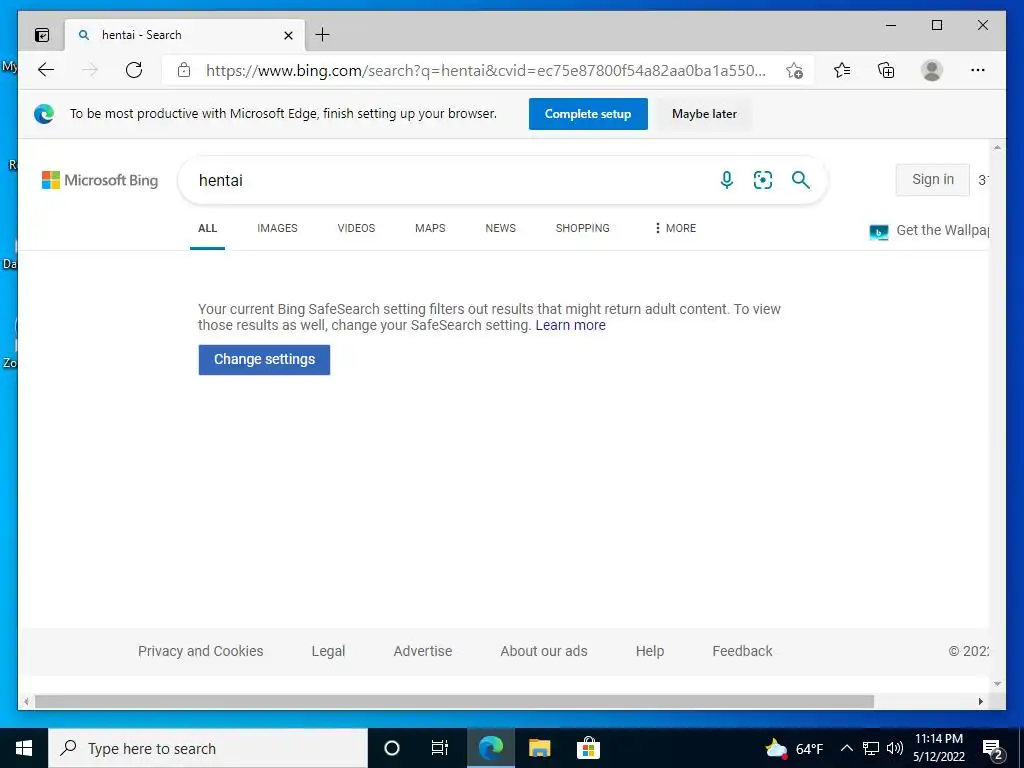
Task: Open volume control in system tray
Action: [895, 748]
